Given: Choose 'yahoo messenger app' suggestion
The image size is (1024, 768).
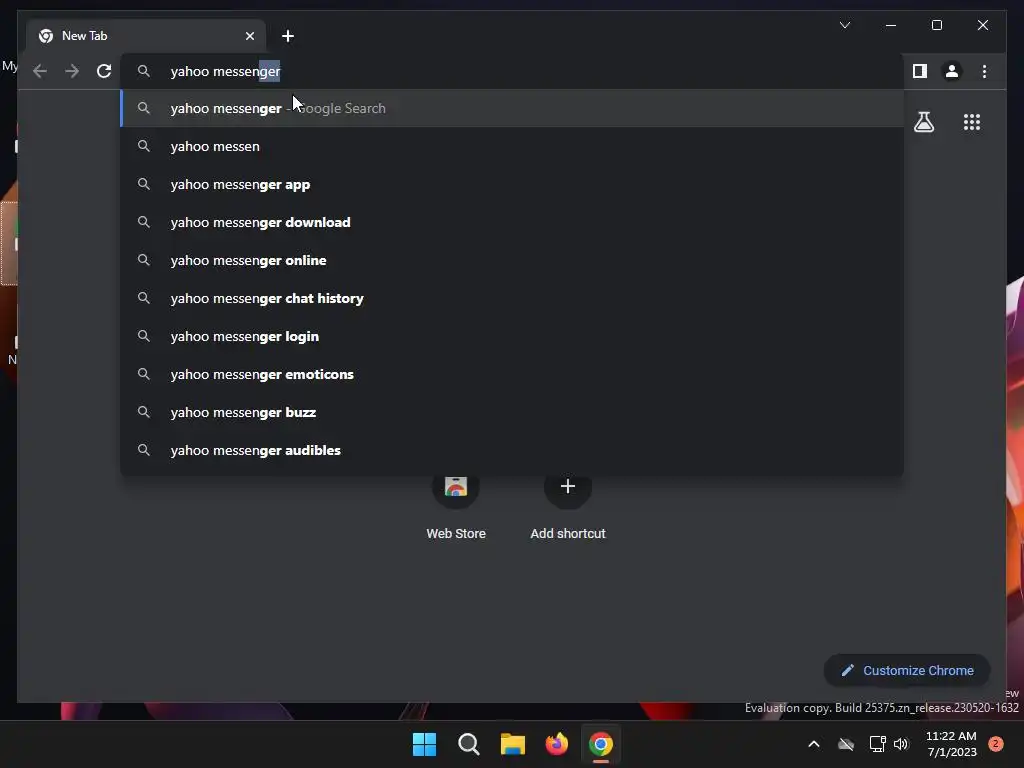Looking at the screenshot, I should (512, 184).
